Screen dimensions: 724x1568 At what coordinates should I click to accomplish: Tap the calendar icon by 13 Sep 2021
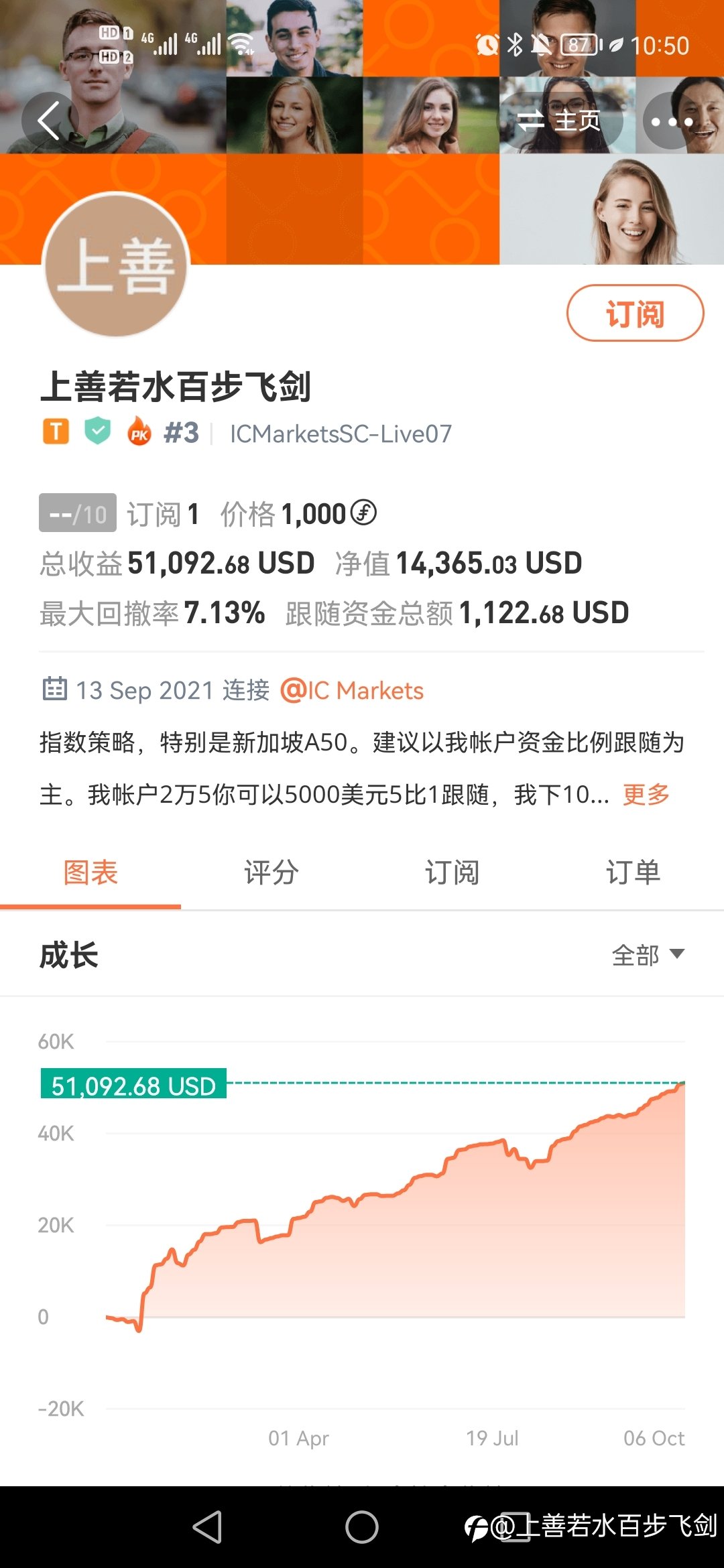55,689
